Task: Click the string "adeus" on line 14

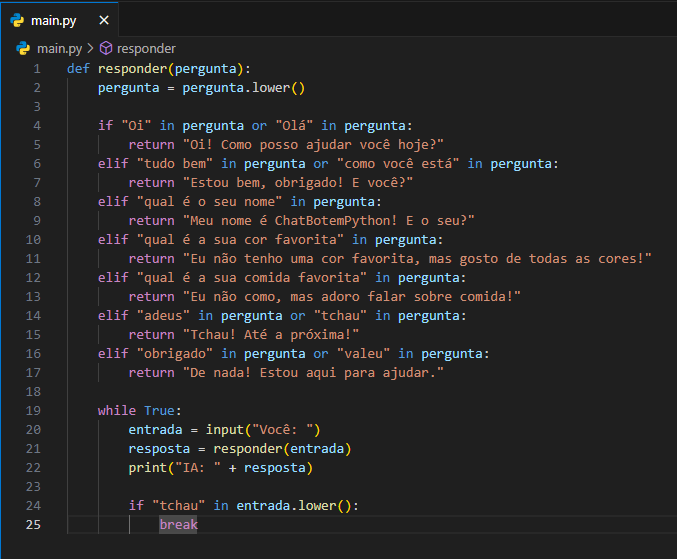Action: 163,316
